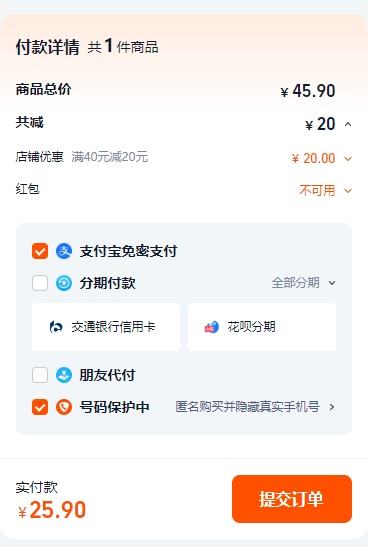Uncheck 支付宝免密支付 checkbox
This screenshot has width=368, height=547.
(x=40, y=251)
